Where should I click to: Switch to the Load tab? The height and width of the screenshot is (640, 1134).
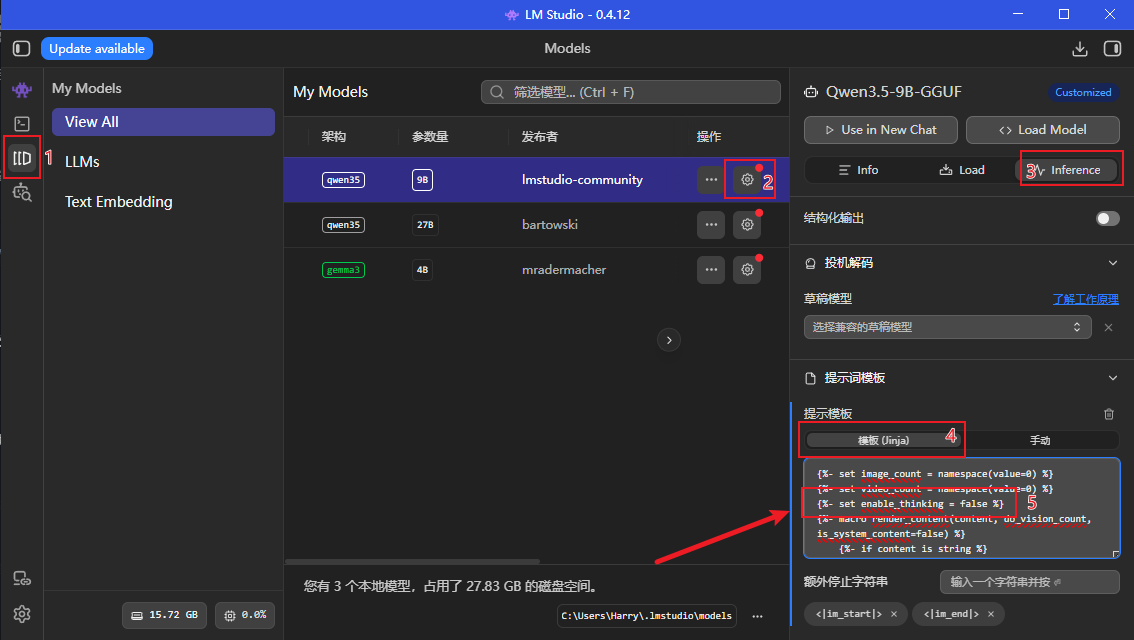coord(962,170)
